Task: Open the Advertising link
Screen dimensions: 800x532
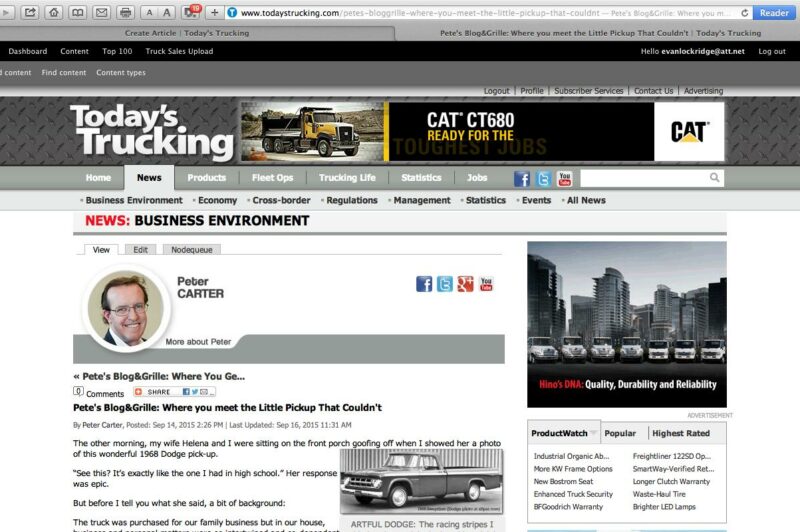Action: tap(703, 91)
